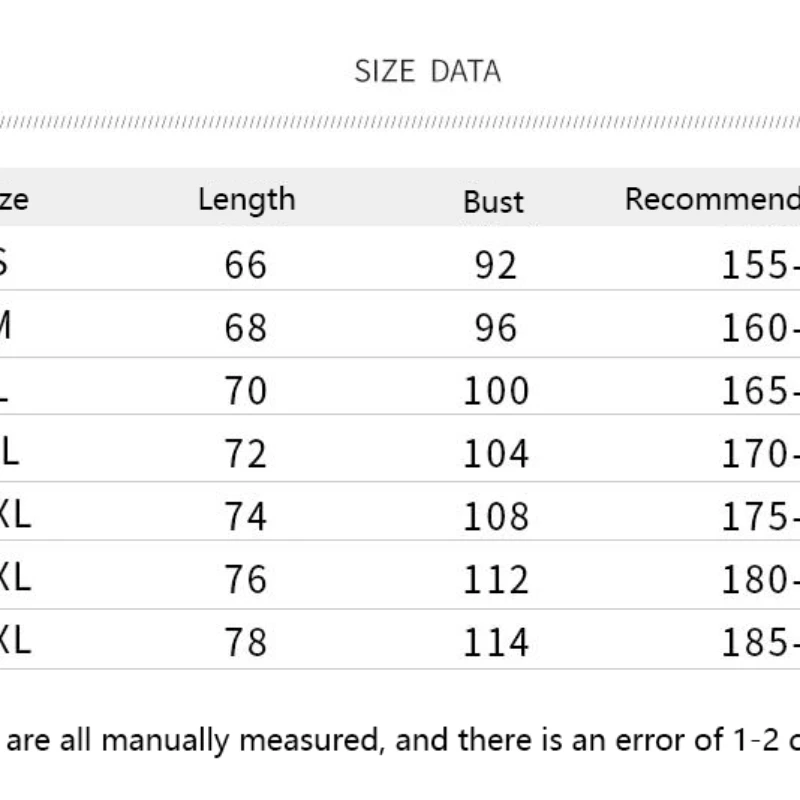
Task: Click the recommended height starting with 185
Action: click(760, 642)
